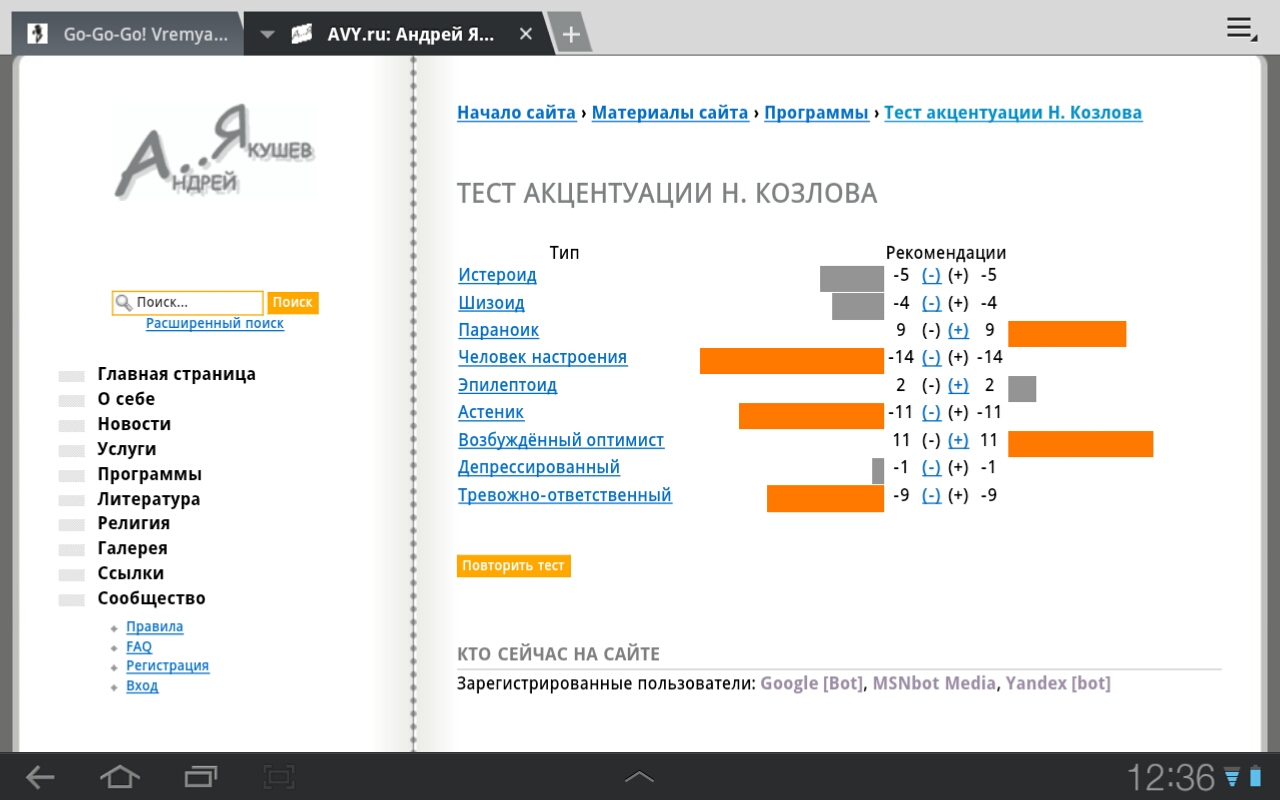1280x800 pixels.
Task: Tap the battery status icon
Action: coord(1255,776)
